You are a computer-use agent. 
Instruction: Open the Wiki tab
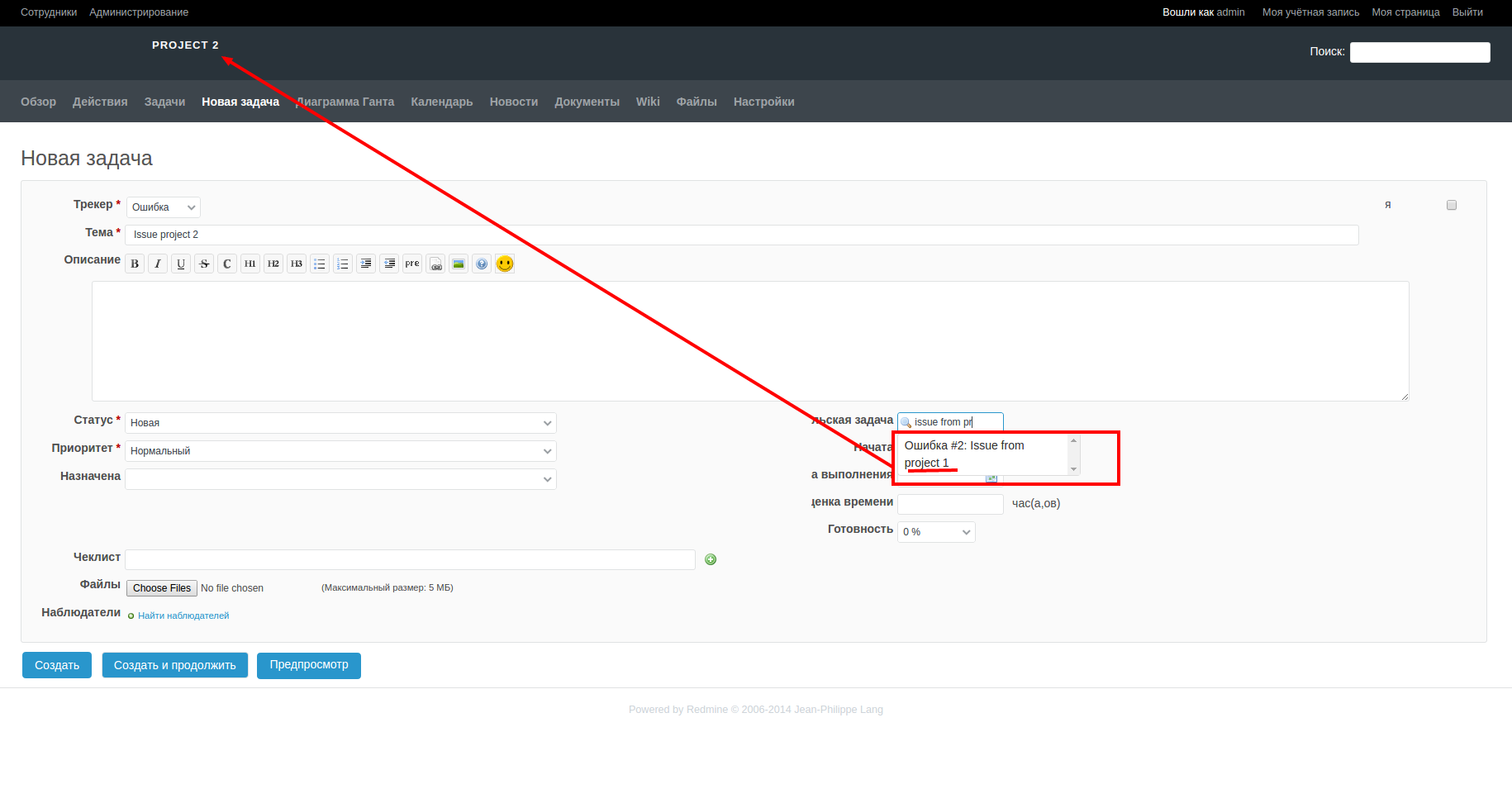coord(648,102)
